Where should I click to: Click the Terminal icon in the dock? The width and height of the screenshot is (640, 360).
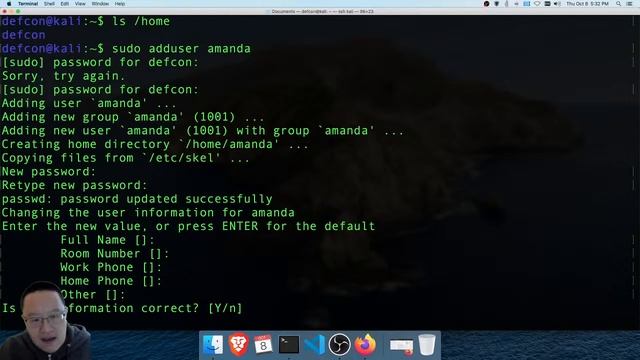tap(289, 345)
